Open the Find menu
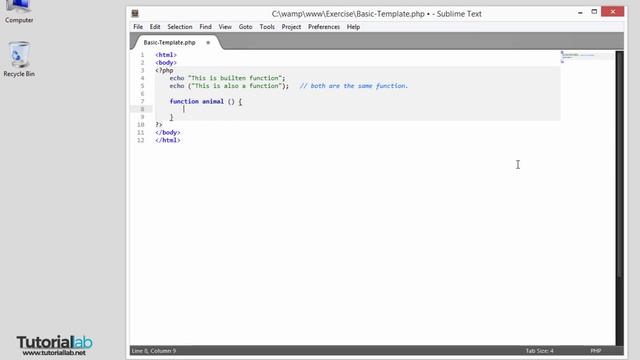 pos(205,27)
